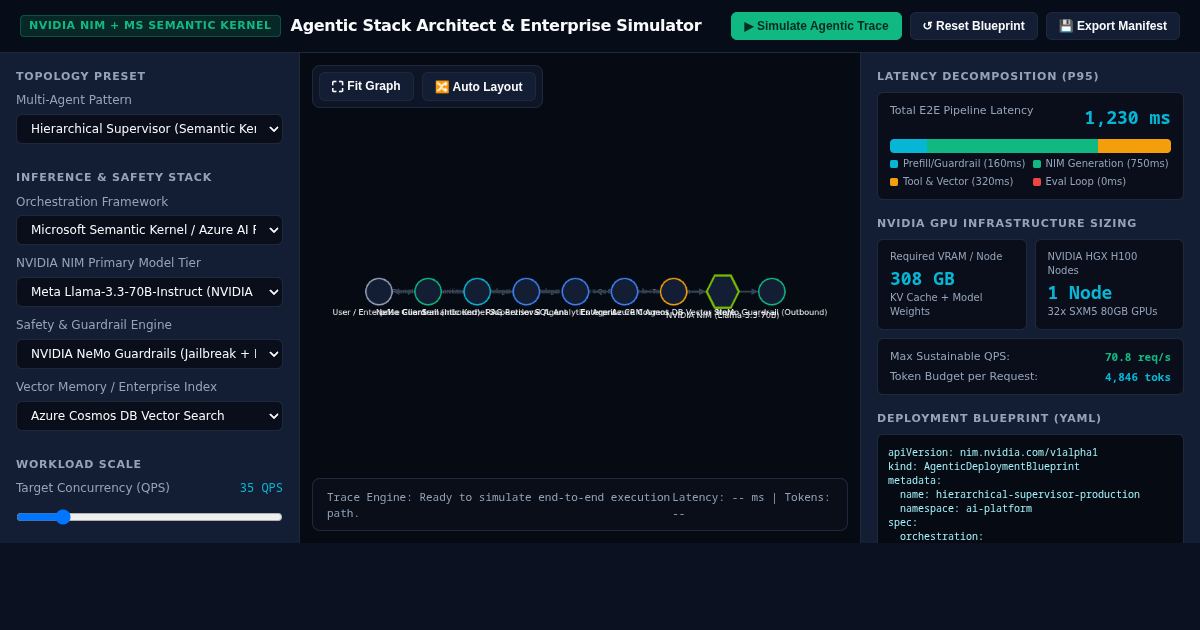Click Export Manifest button
This screenshot has height=630, width=1200.
[1113, 26]
